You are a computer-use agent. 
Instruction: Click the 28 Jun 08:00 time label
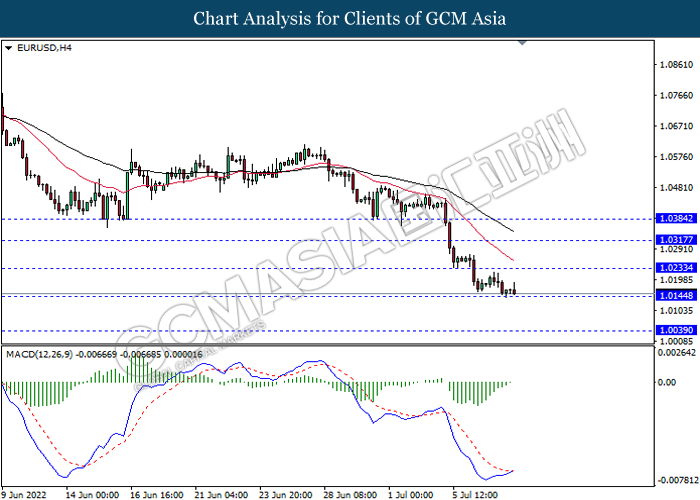[x=350, y=495]
